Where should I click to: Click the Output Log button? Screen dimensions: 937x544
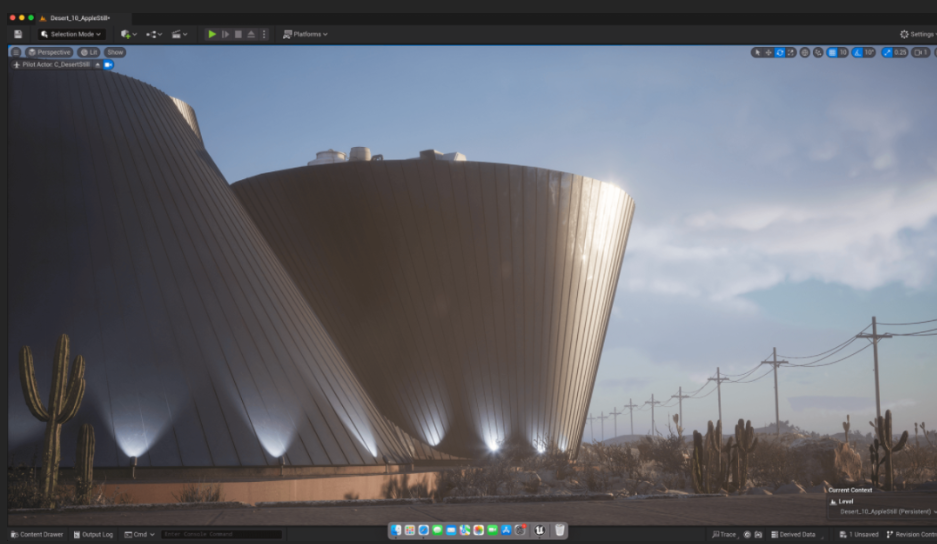click(x=92, y=534)
